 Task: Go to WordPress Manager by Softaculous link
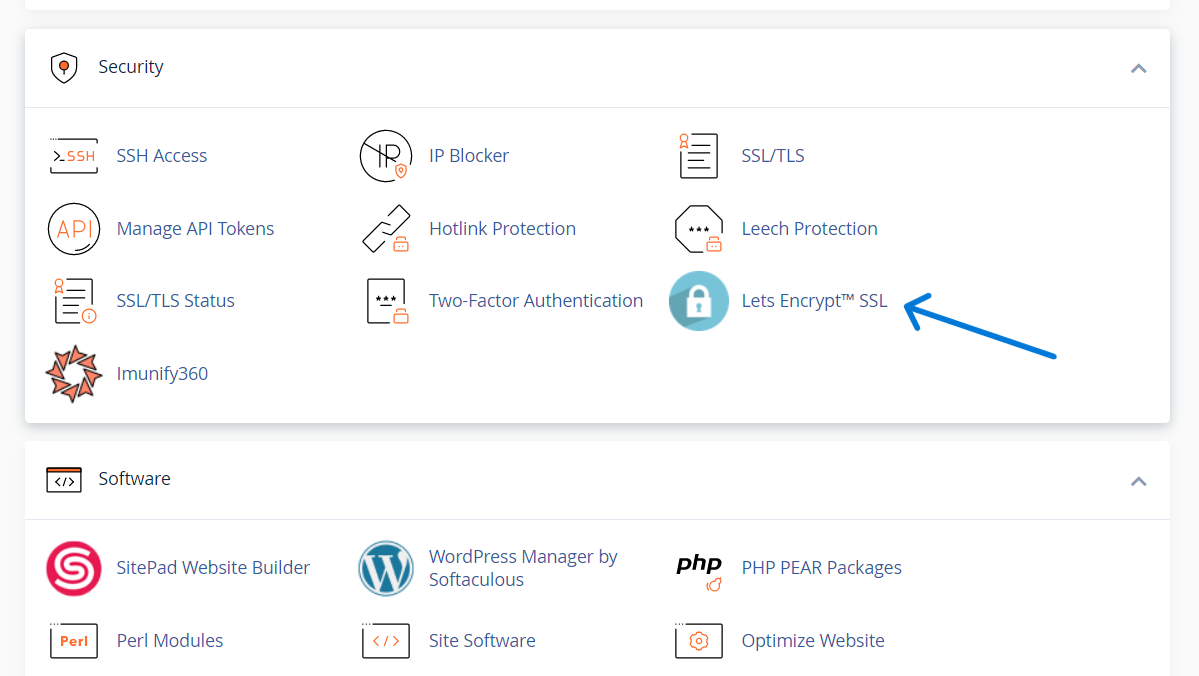click(523, 568)
